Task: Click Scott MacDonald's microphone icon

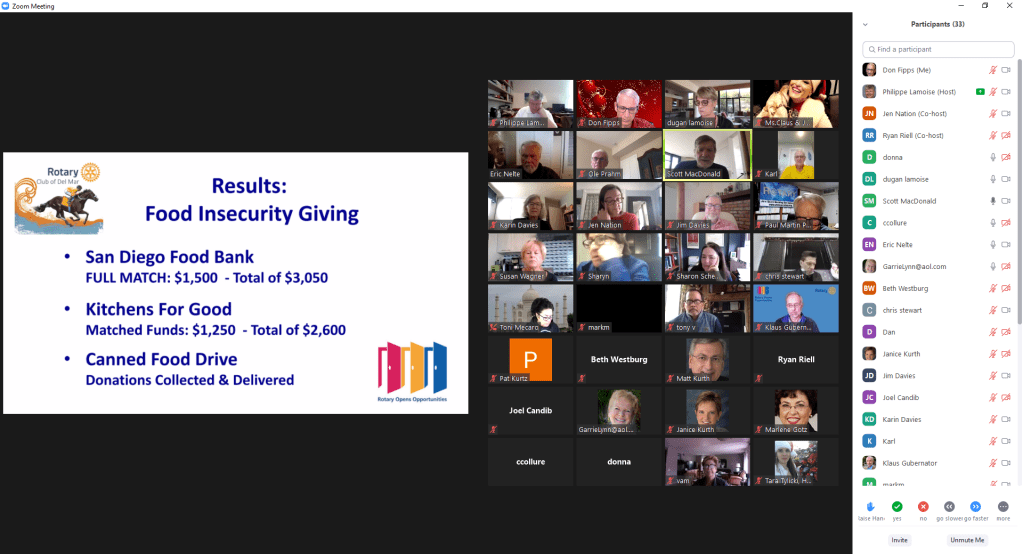Action: coord(993,201)
